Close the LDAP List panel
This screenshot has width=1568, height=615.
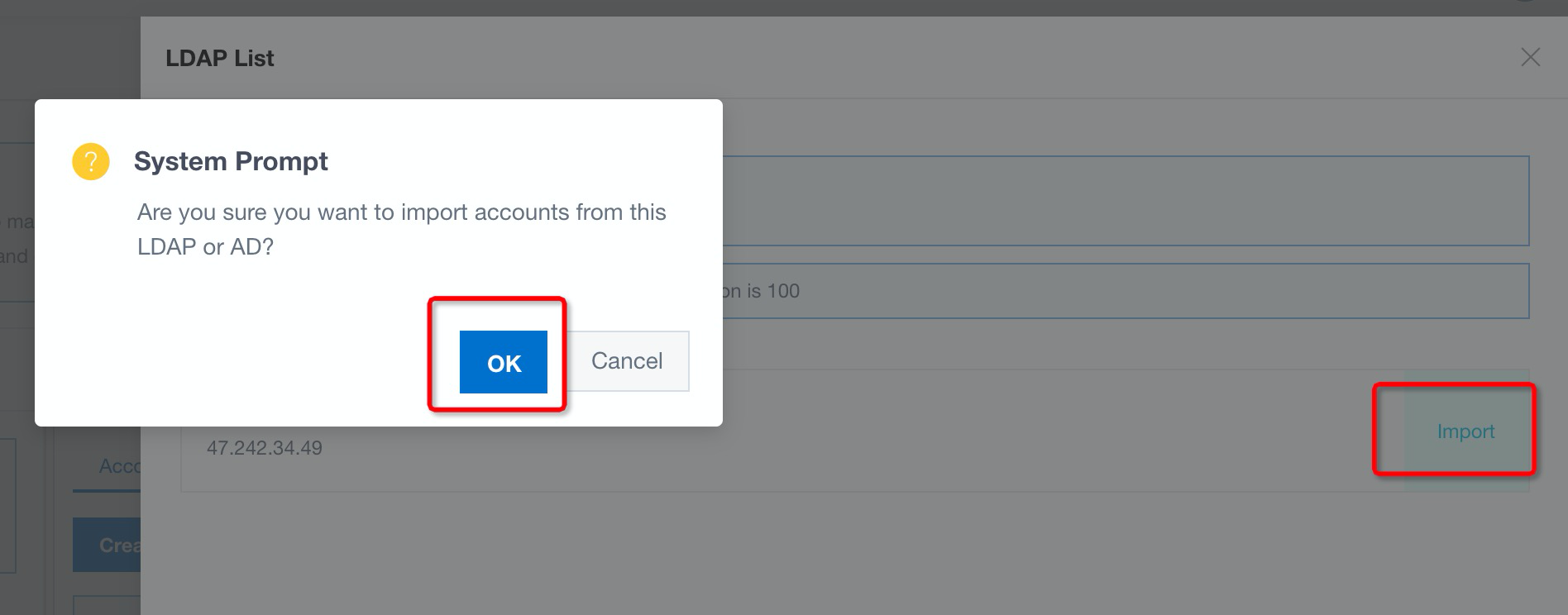(1530, 57)
